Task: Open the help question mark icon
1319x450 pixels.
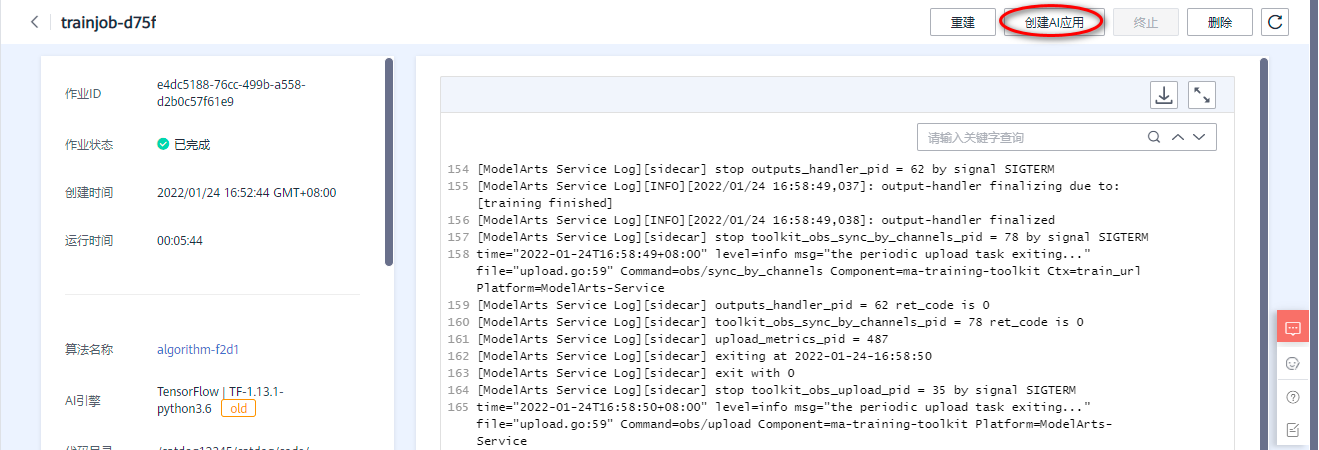Action: pos(1292,397)
